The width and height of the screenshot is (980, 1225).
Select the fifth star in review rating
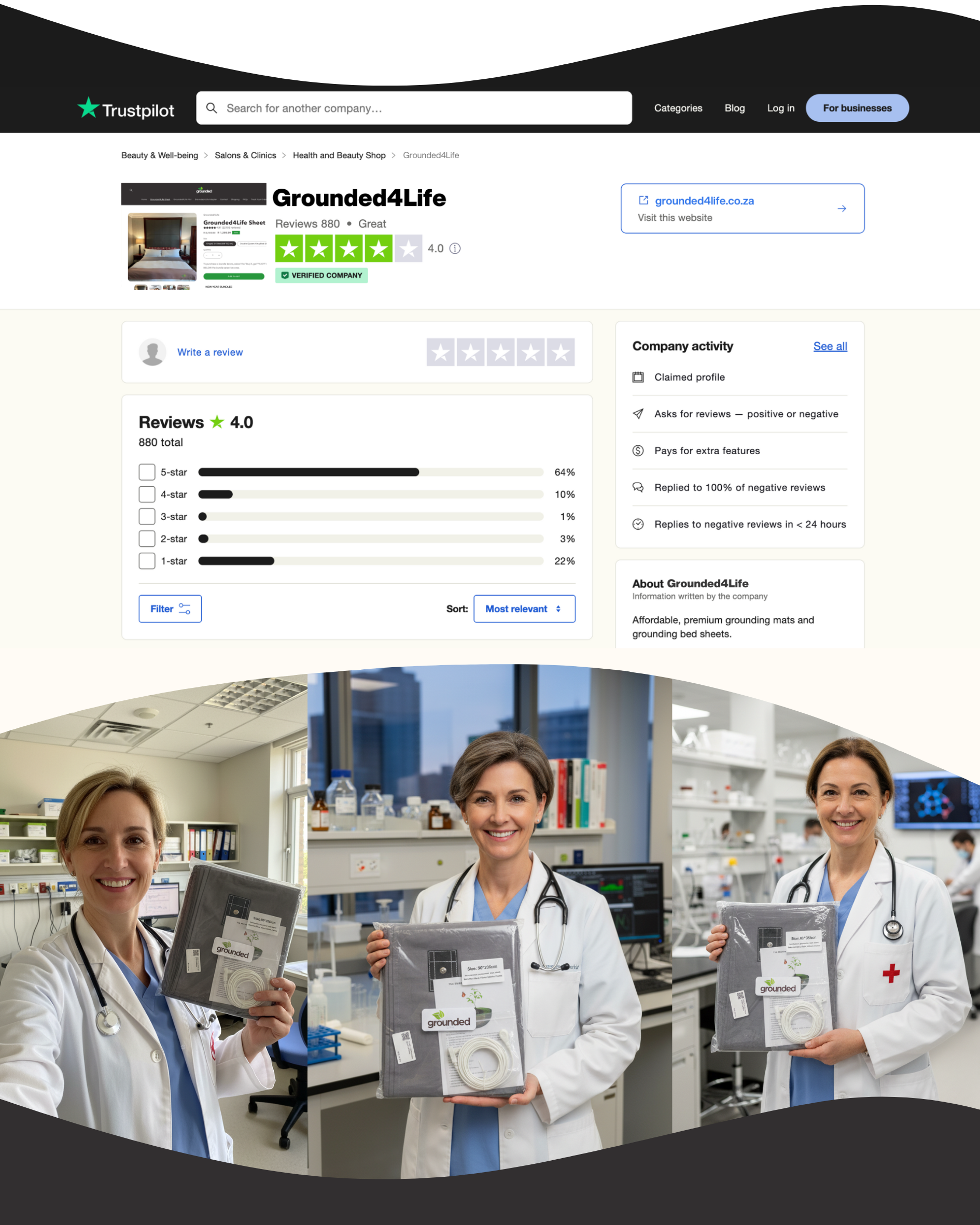(561, 353)
